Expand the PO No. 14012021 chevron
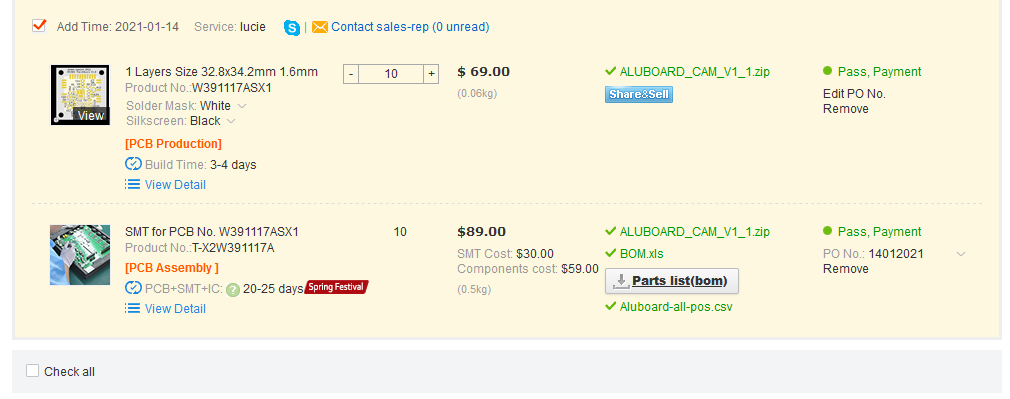Viewport: 1010px width, 399px height. pos(960,254)
